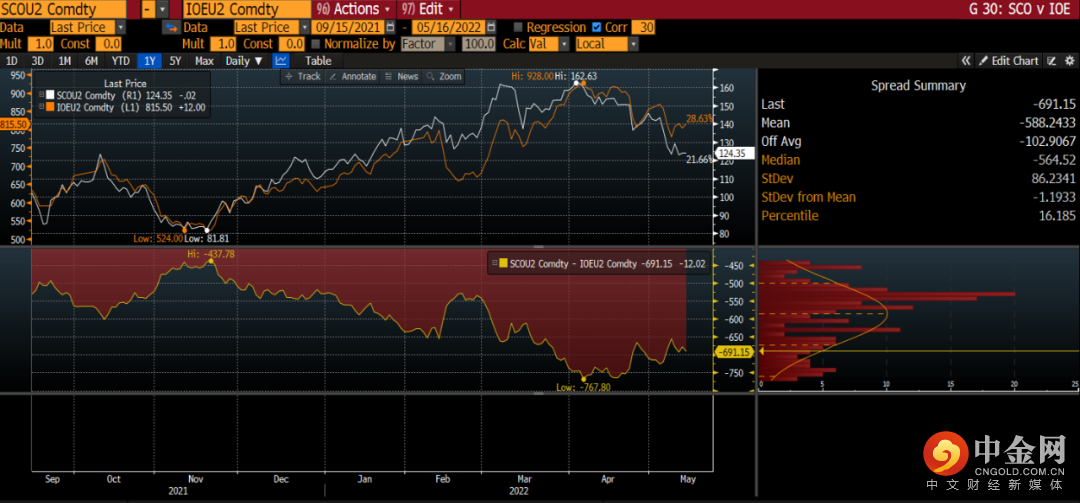Switch to Table view

318,61
